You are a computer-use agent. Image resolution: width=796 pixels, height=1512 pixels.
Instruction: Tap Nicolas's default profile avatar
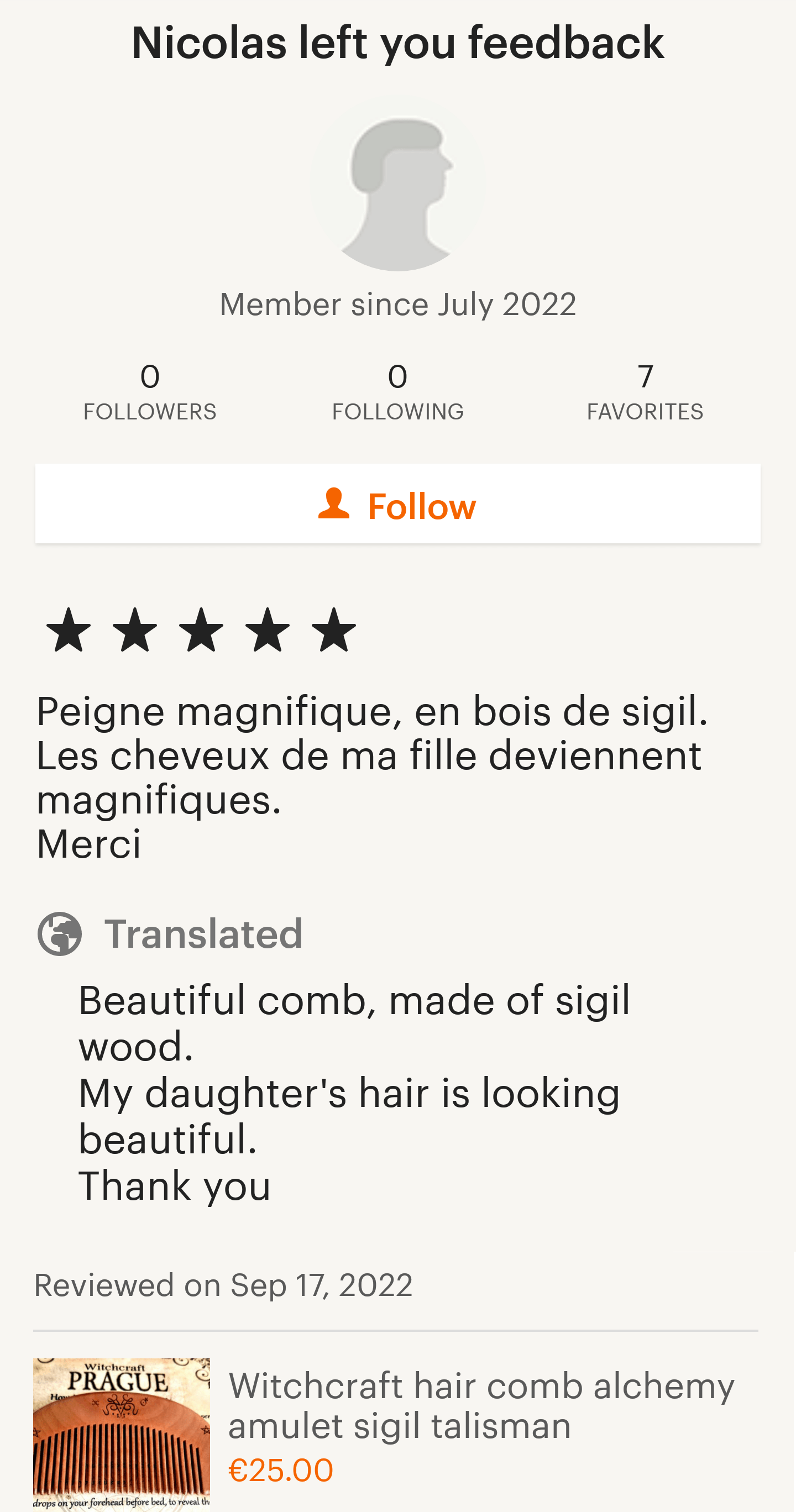pos(398,185)
